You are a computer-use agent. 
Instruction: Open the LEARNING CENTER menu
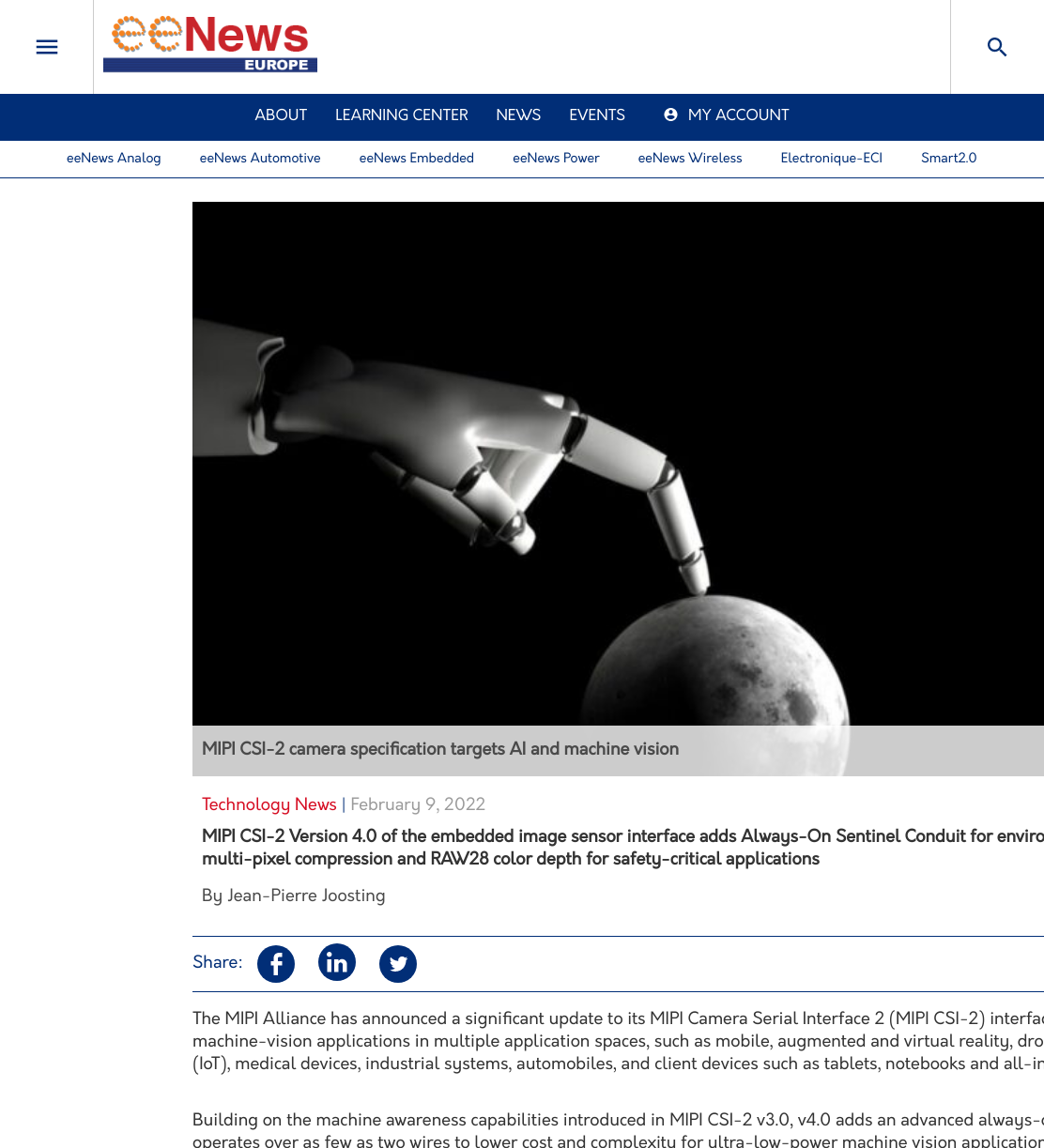point(401,115)
